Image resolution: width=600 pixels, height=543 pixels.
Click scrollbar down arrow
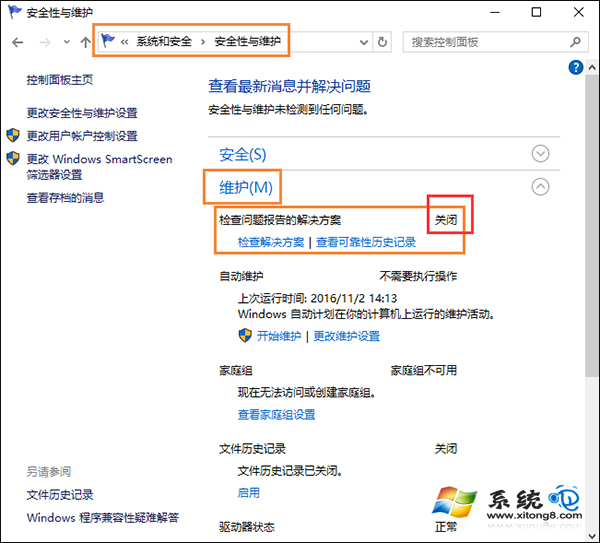[592, 535]
